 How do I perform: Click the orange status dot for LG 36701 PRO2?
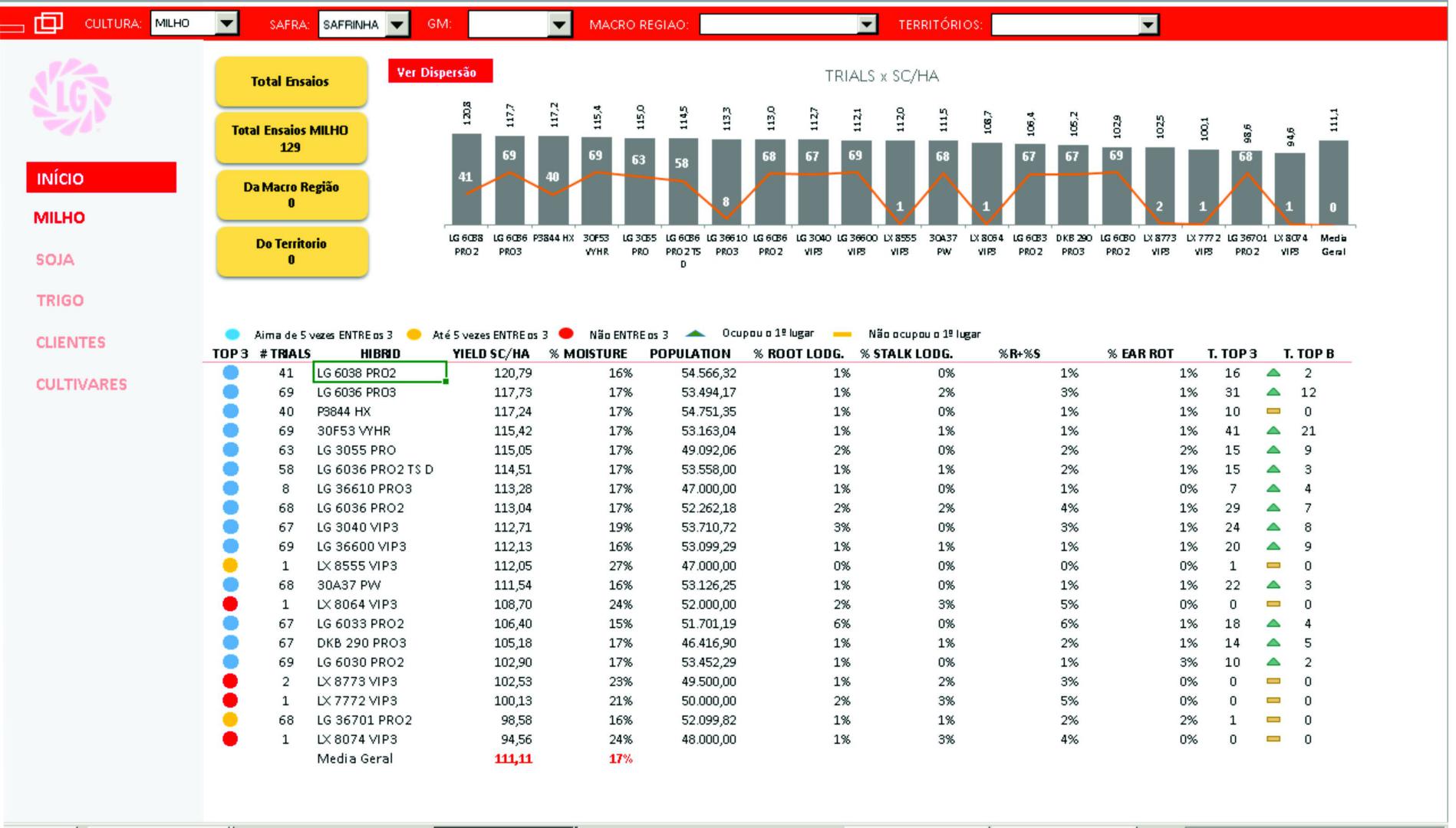click(x=230, y=720)
